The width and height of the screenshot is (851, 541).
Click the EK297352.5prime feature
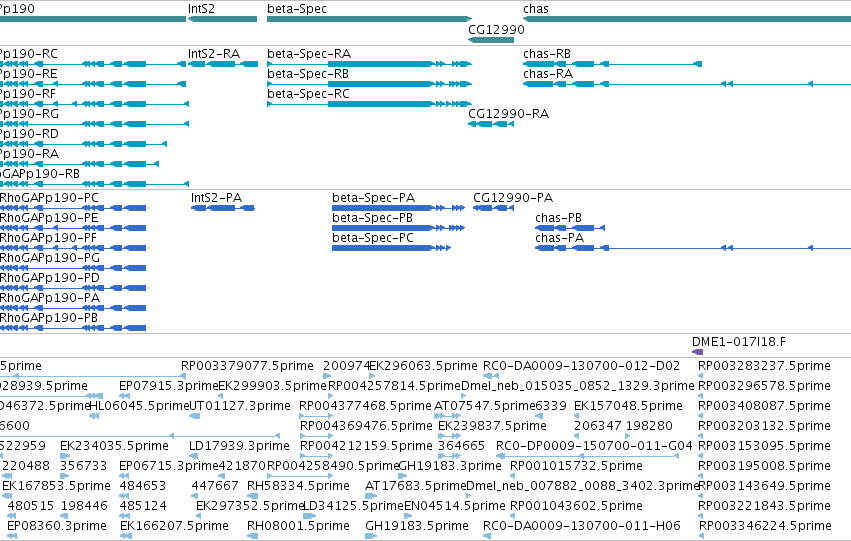point(201,516)
